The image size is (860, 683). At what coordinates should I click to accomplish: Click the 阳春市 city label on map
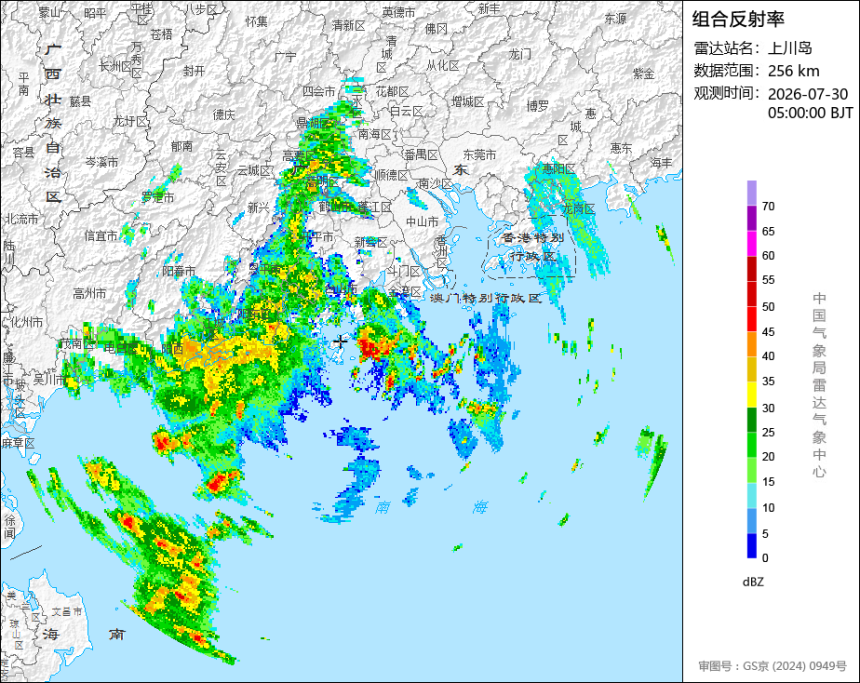(x=179, y=271)
